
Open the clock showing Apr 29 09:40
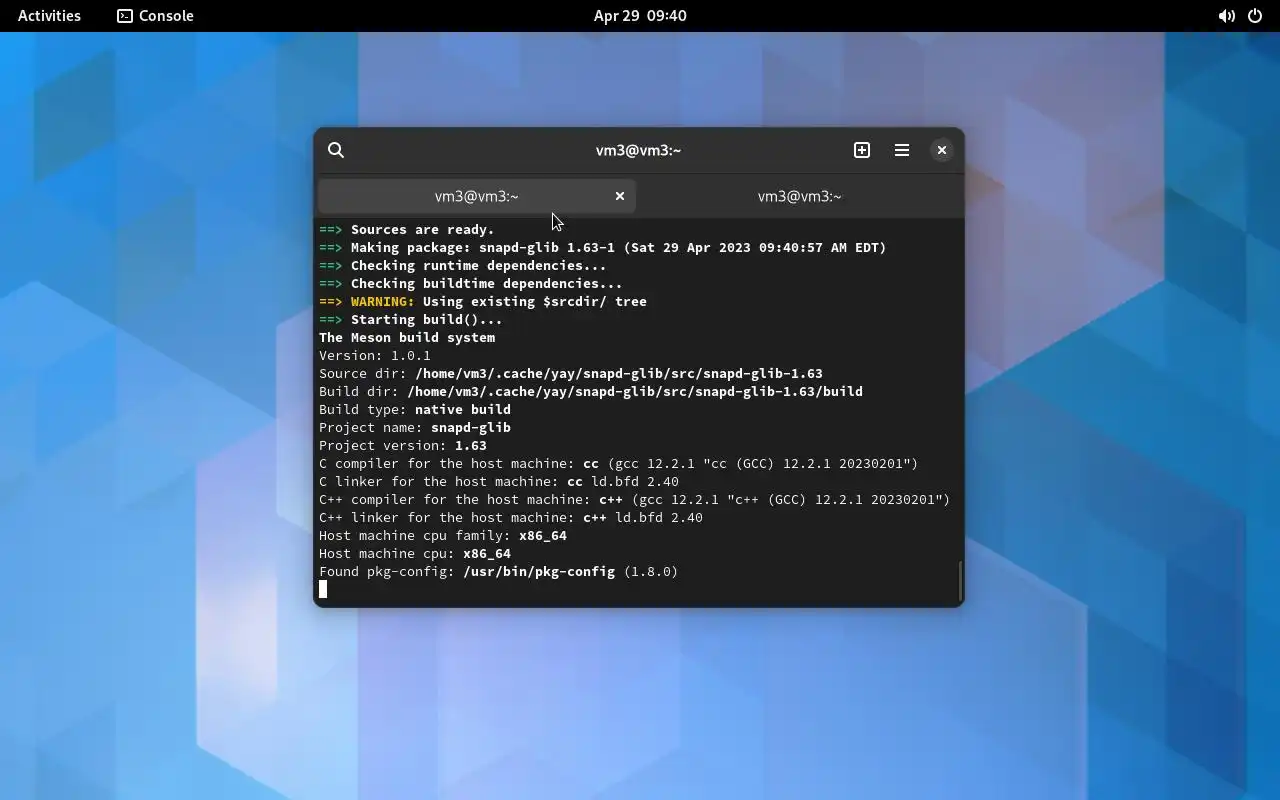(x=640, y=16)
